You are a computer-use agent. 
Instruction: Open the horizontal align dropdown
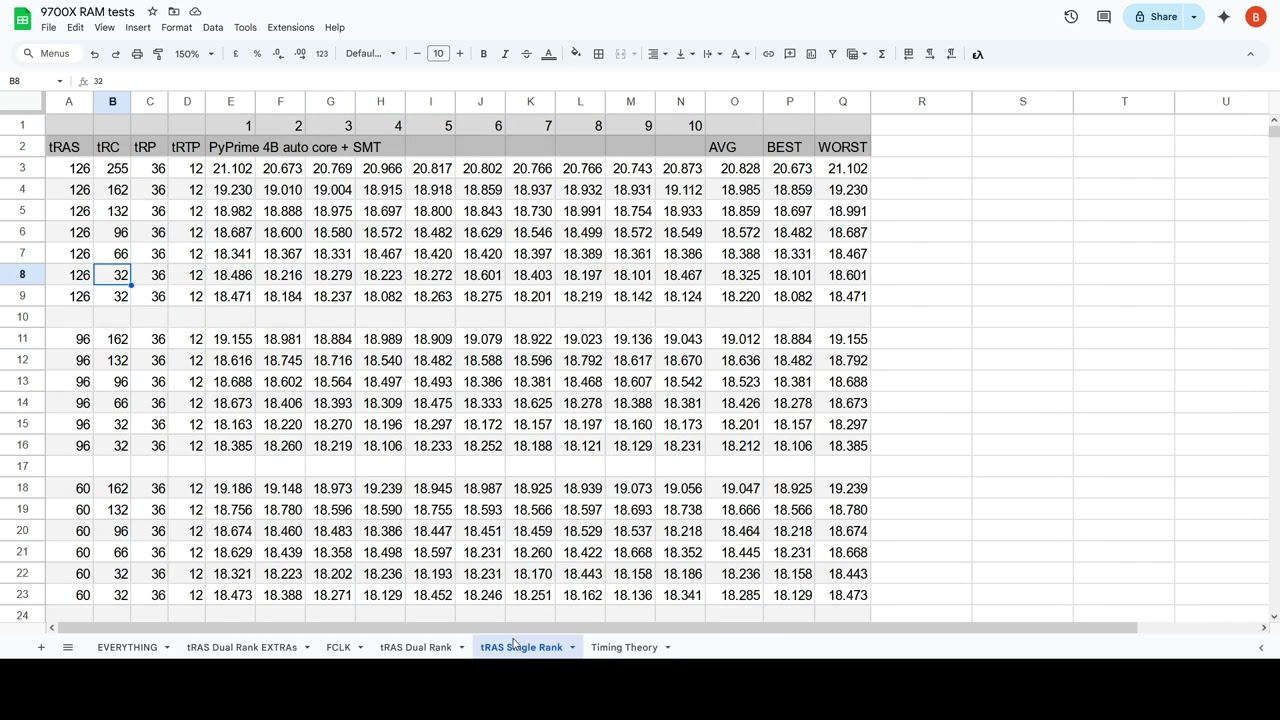[x=656, y=54]
